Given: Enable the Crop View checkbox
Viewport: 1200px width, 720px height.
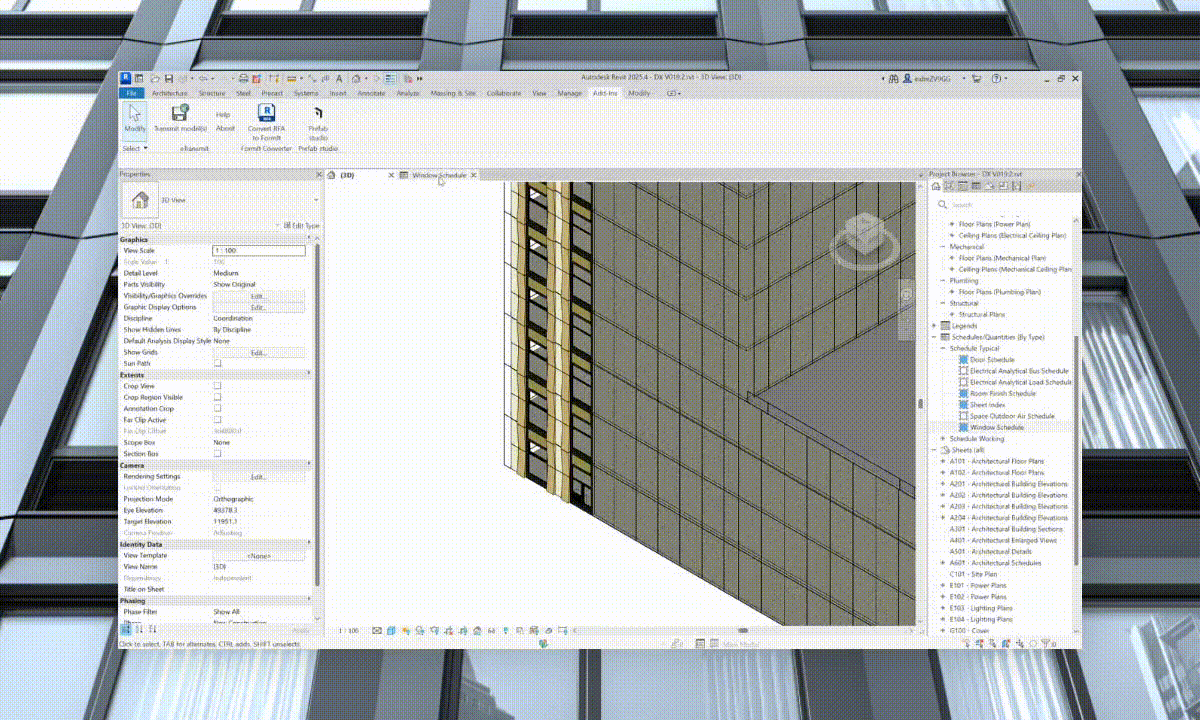Looking at the screenshot, I should click(217, 385).
